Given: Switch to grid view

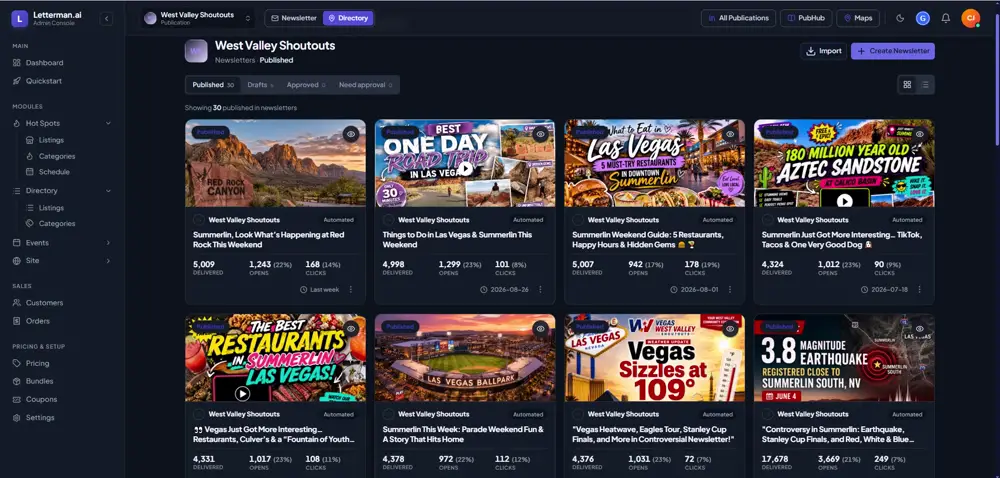Looking at the screenshot, I should click(x=908, y=85).
